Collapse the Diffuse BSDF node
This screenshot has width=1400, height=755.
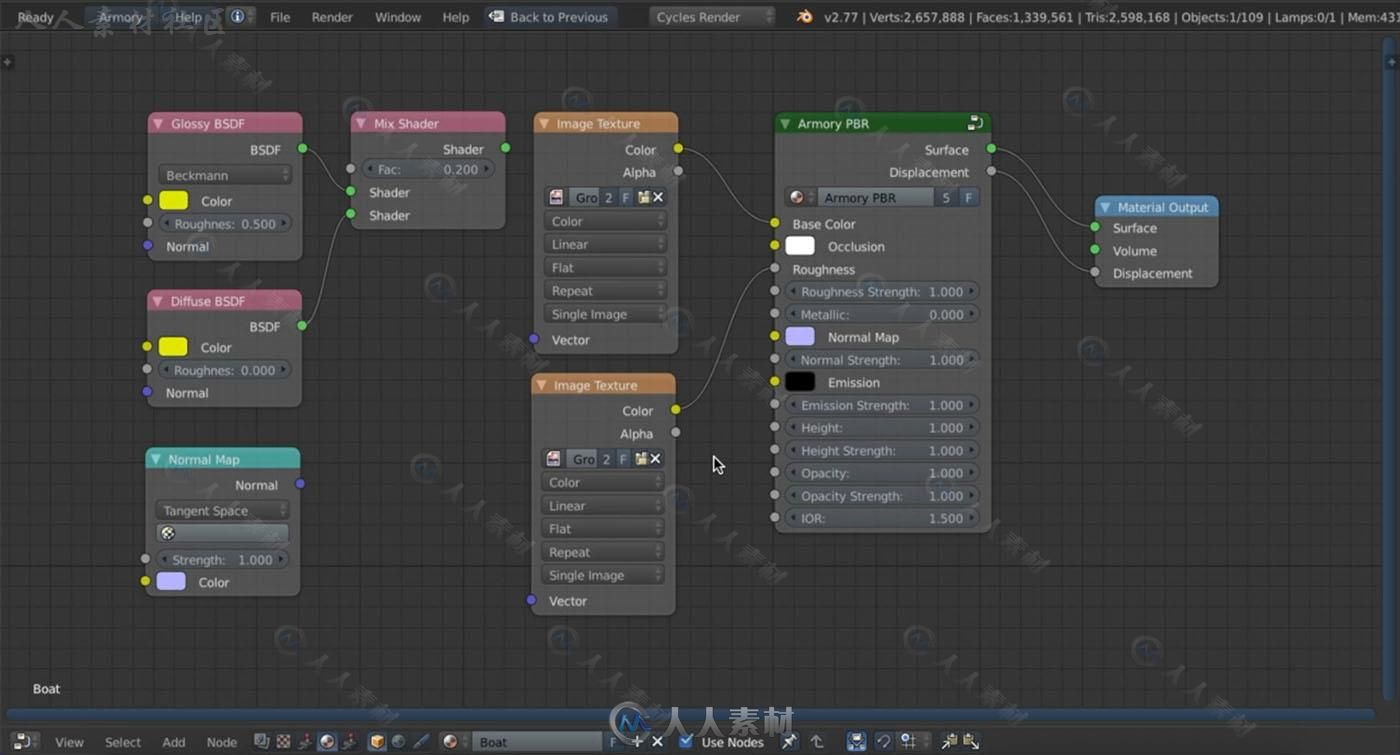tap(157, 301)
